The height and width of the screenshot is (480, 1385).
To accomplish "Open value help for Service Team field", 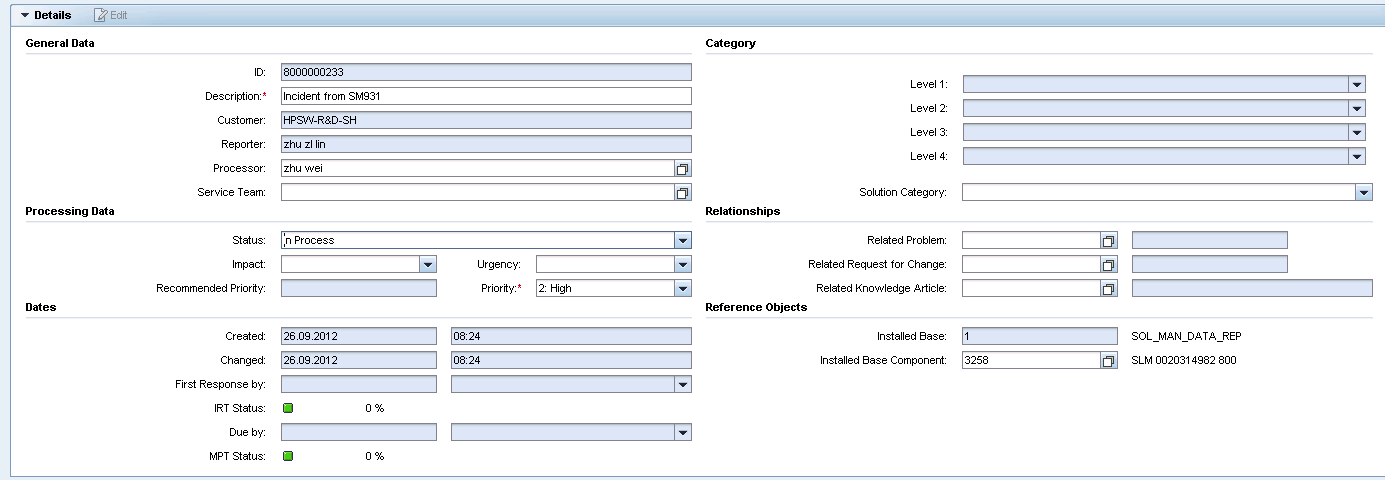I will pyautogui.click(x=683, y=192).
